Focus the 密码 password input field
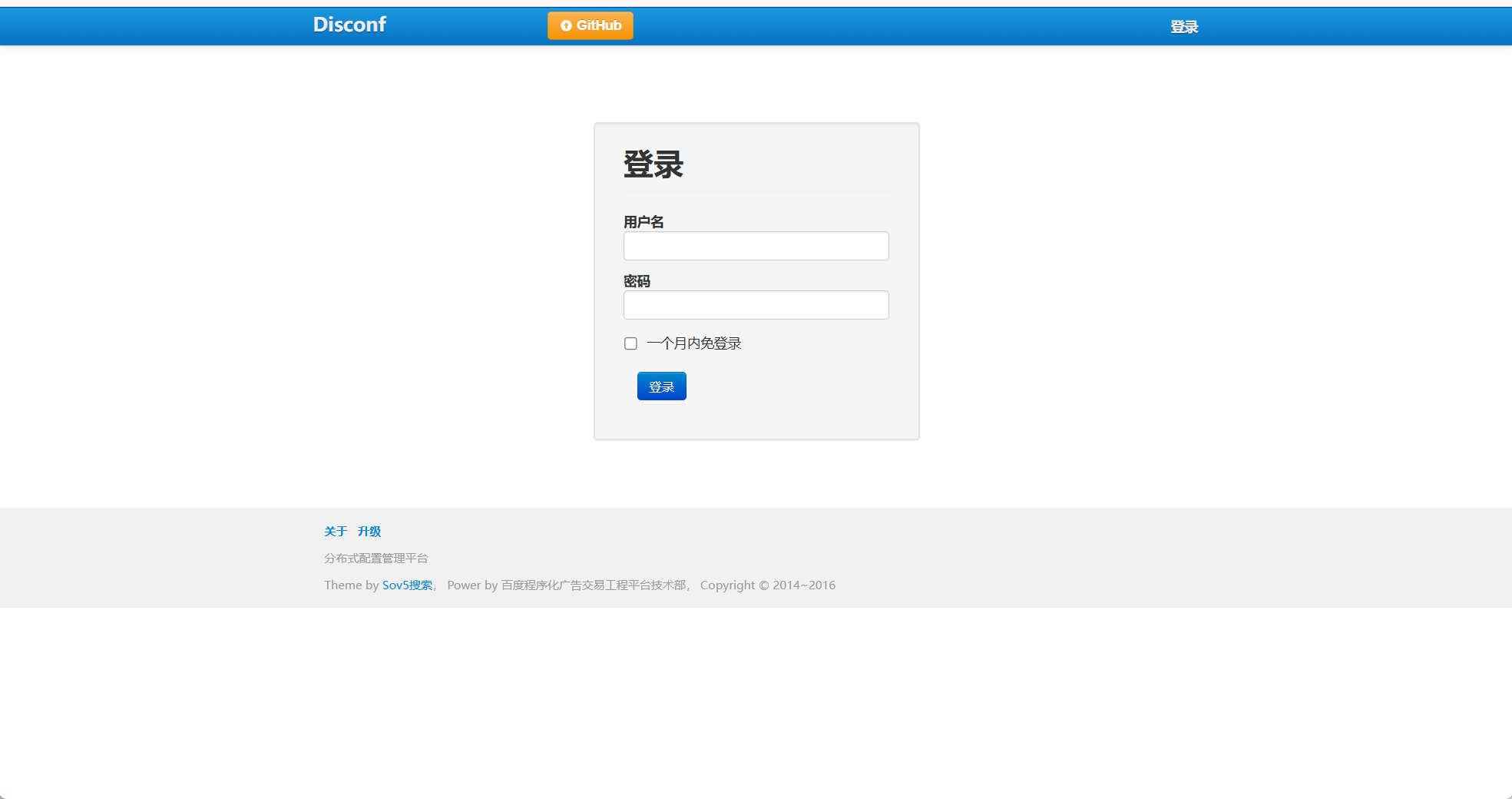The image size is (1512, 799). click(x=756, y=305)
